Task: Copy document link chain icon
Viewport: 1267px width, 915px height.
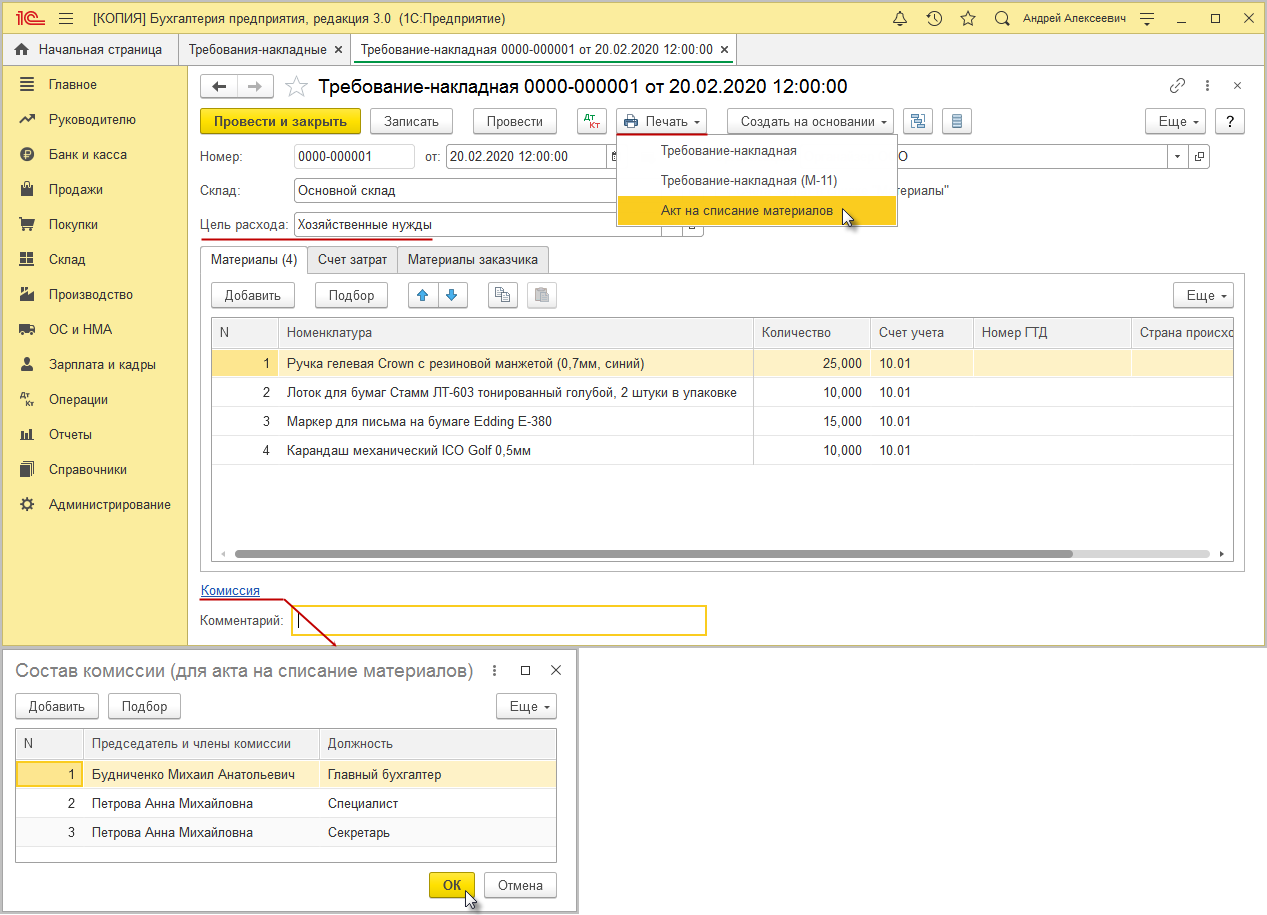Action: (x=1177, y=87)
